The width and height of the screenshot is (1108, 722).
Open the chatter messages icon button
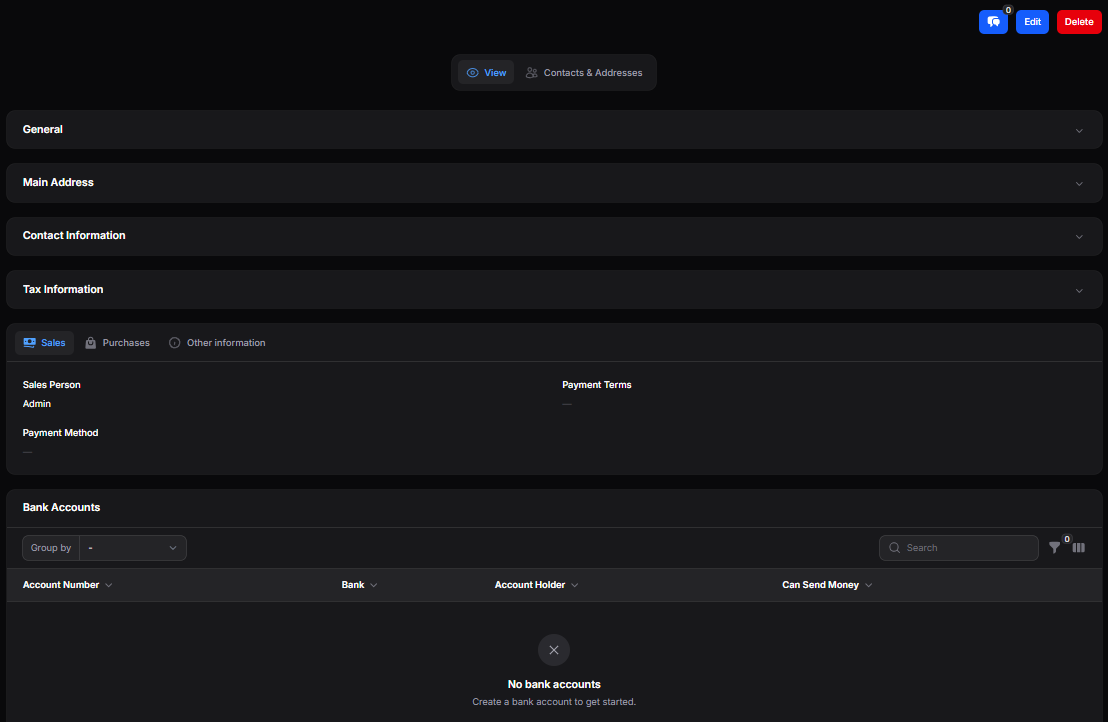coord(993,22)
